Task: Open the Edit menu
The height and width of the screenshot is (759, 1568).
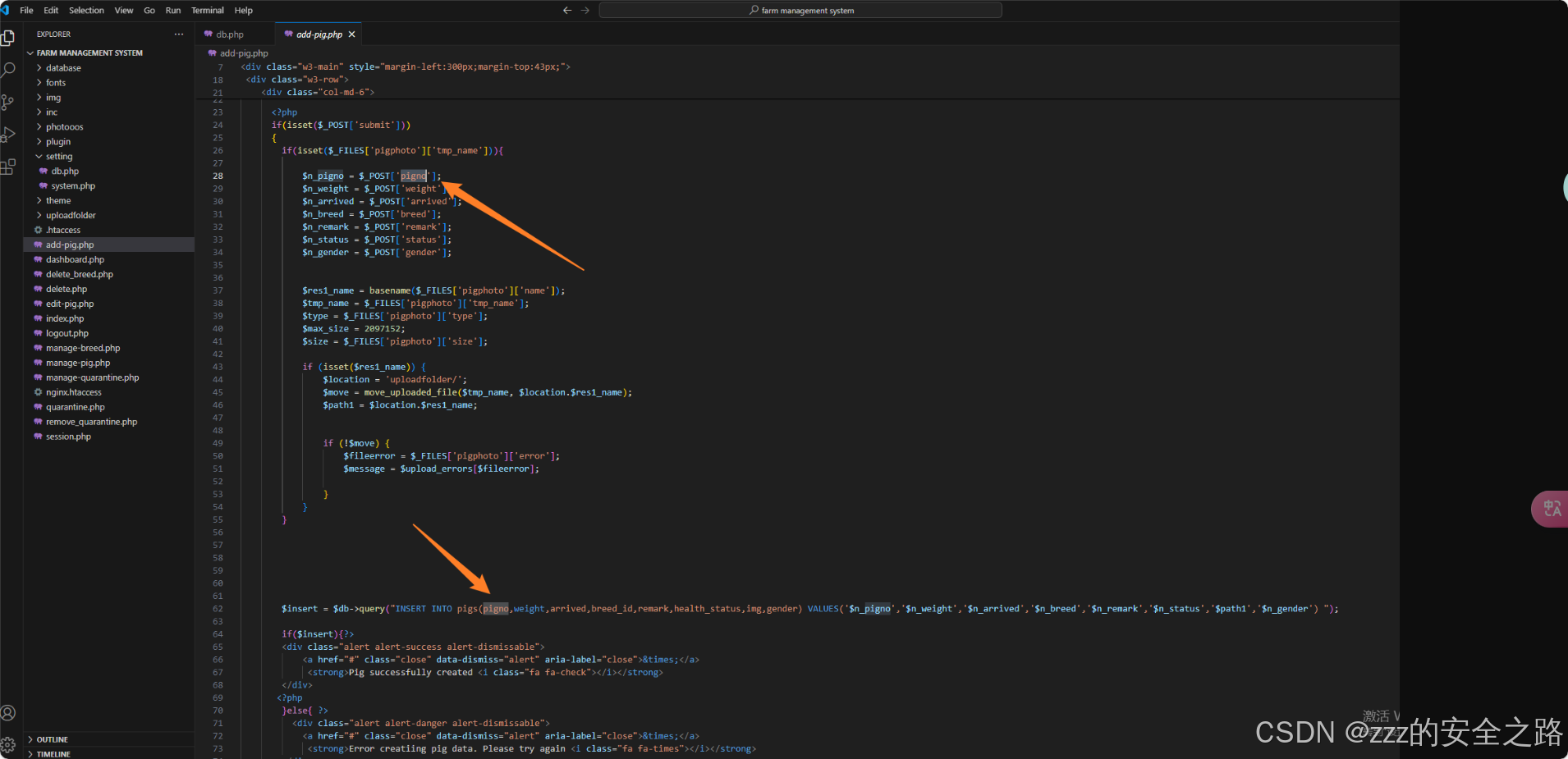Action: click(51, 11)
